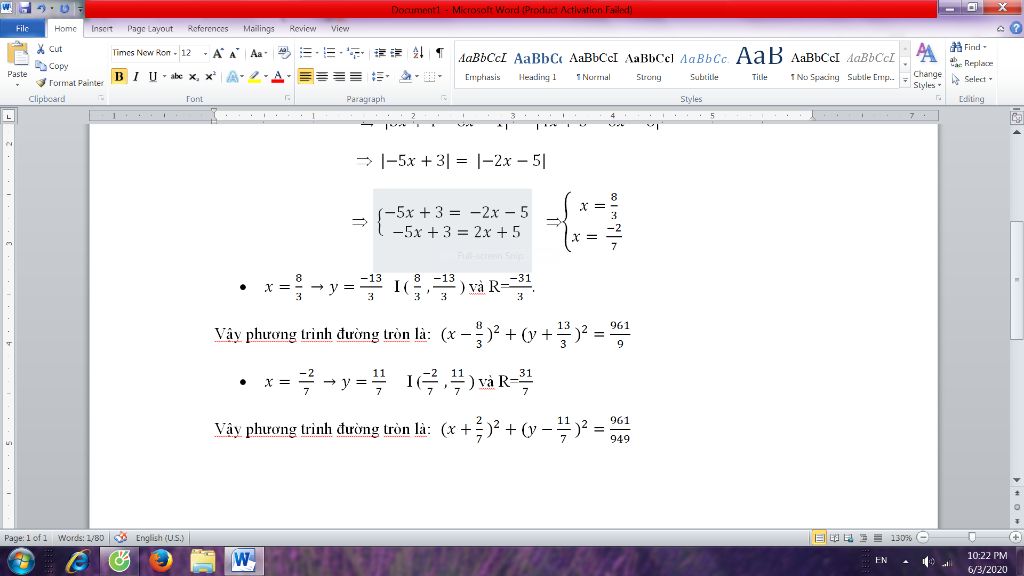Open the Mailings tab

(x=259, y=28)
